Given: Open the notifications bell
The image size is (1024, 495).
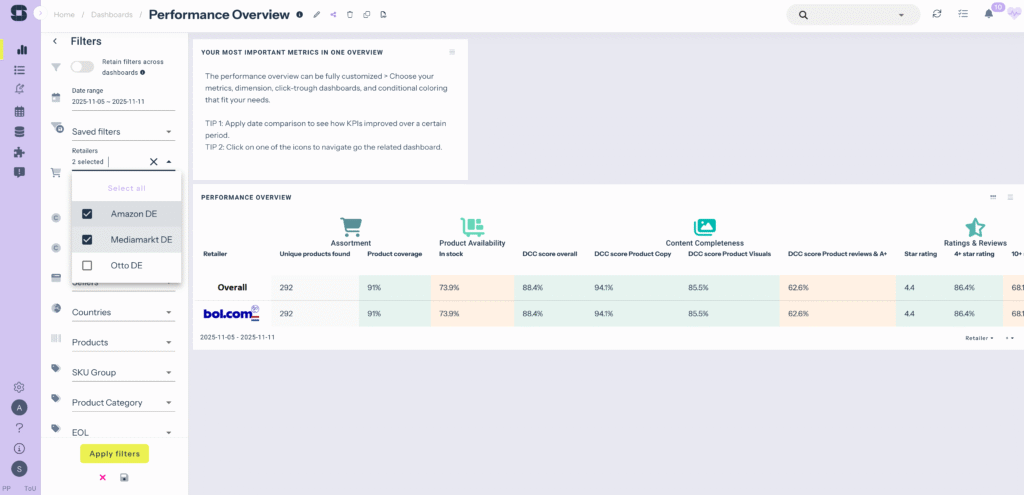Looking at the screenshot, I should click(989, 14).
